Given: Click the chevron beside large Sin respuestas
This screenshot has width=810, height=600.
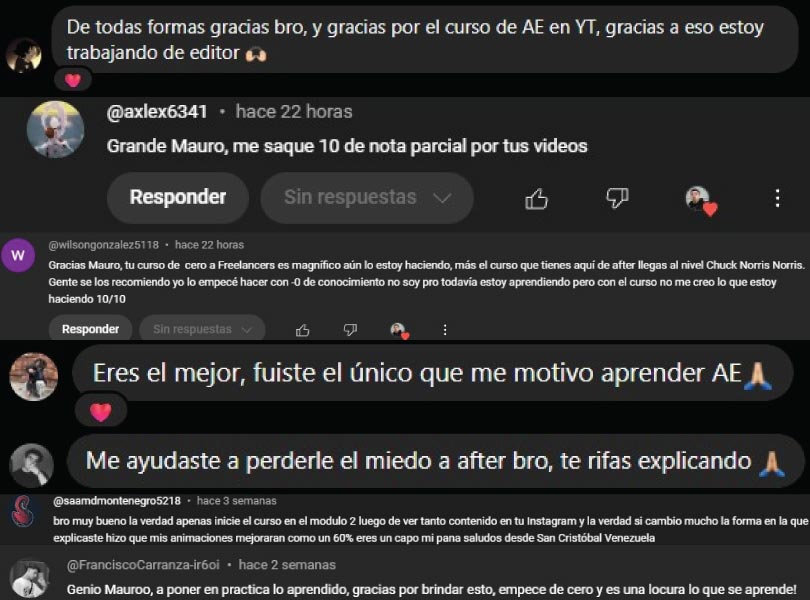Looking at the screenshot, I should coord(442,198).
